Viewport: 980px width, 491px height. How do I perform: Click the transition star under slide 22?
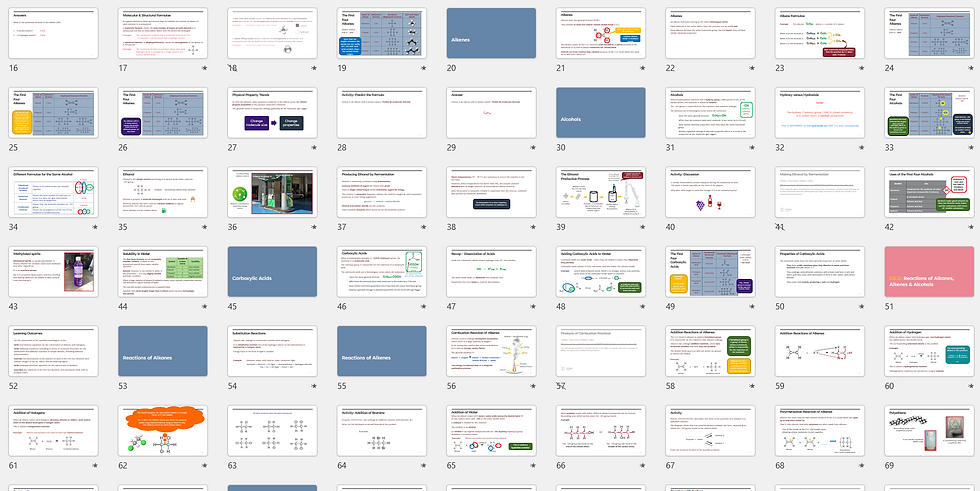click(752, 69)
